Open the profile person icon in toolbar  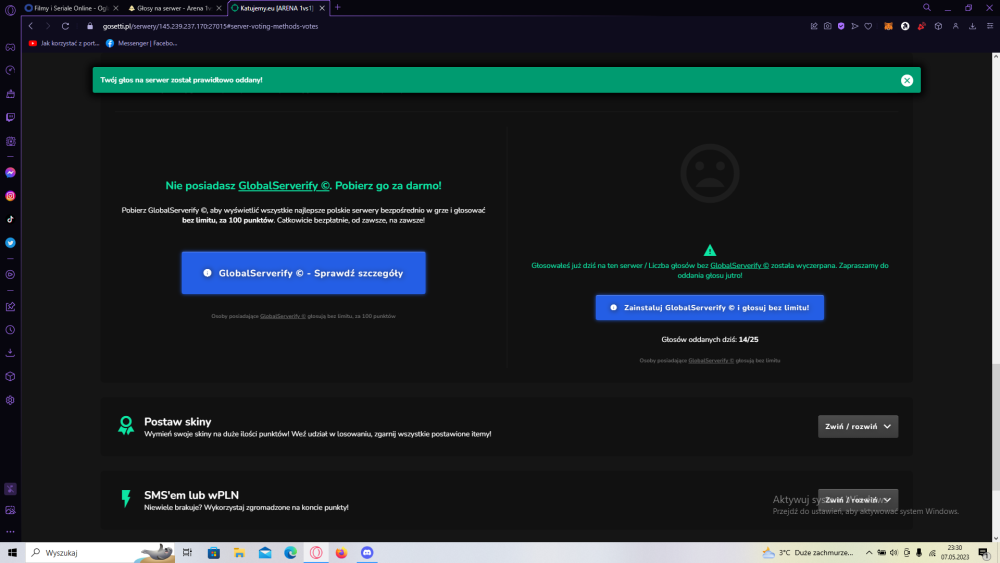pyautogui.click(x=955, y=26)
